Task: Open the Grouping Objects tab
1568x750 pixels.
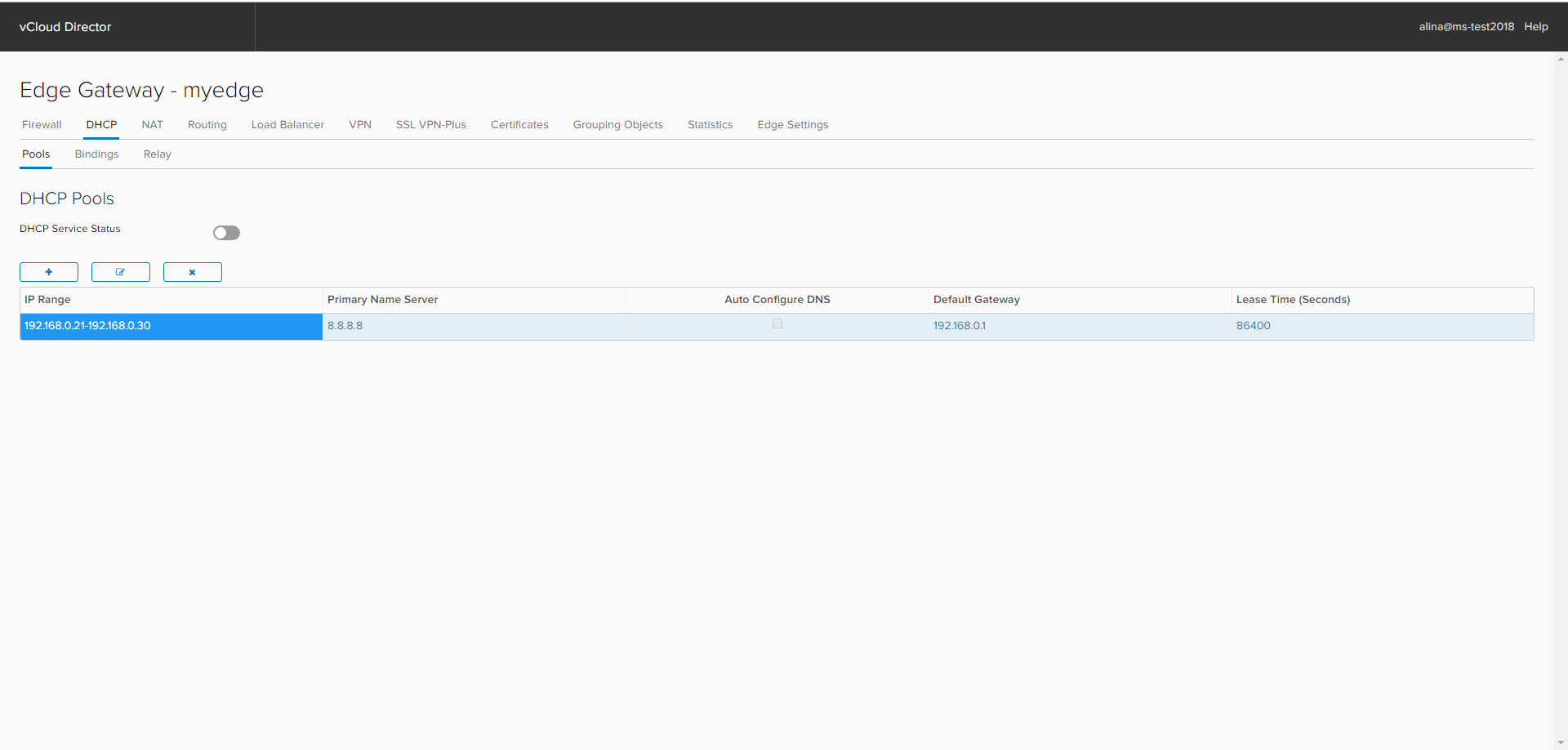Action: (x=617, y=124)
